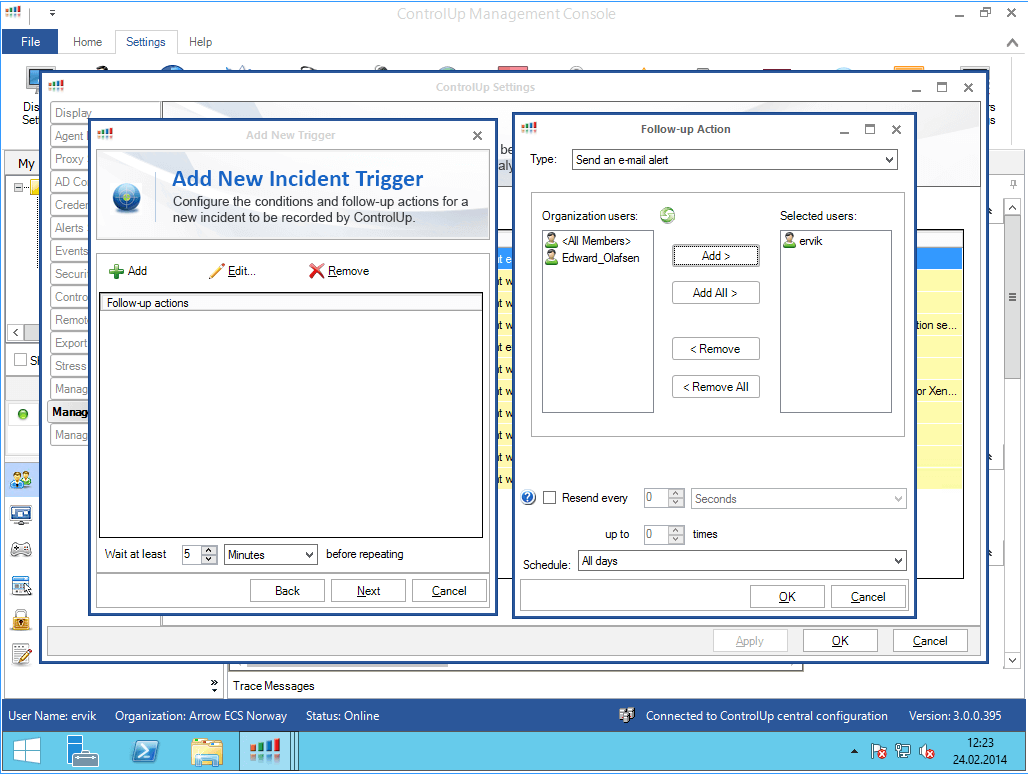Click Next in Add New Trigger
This screenshot has height=774, width=1028.
pyautogui.click(x=368, y=590)
